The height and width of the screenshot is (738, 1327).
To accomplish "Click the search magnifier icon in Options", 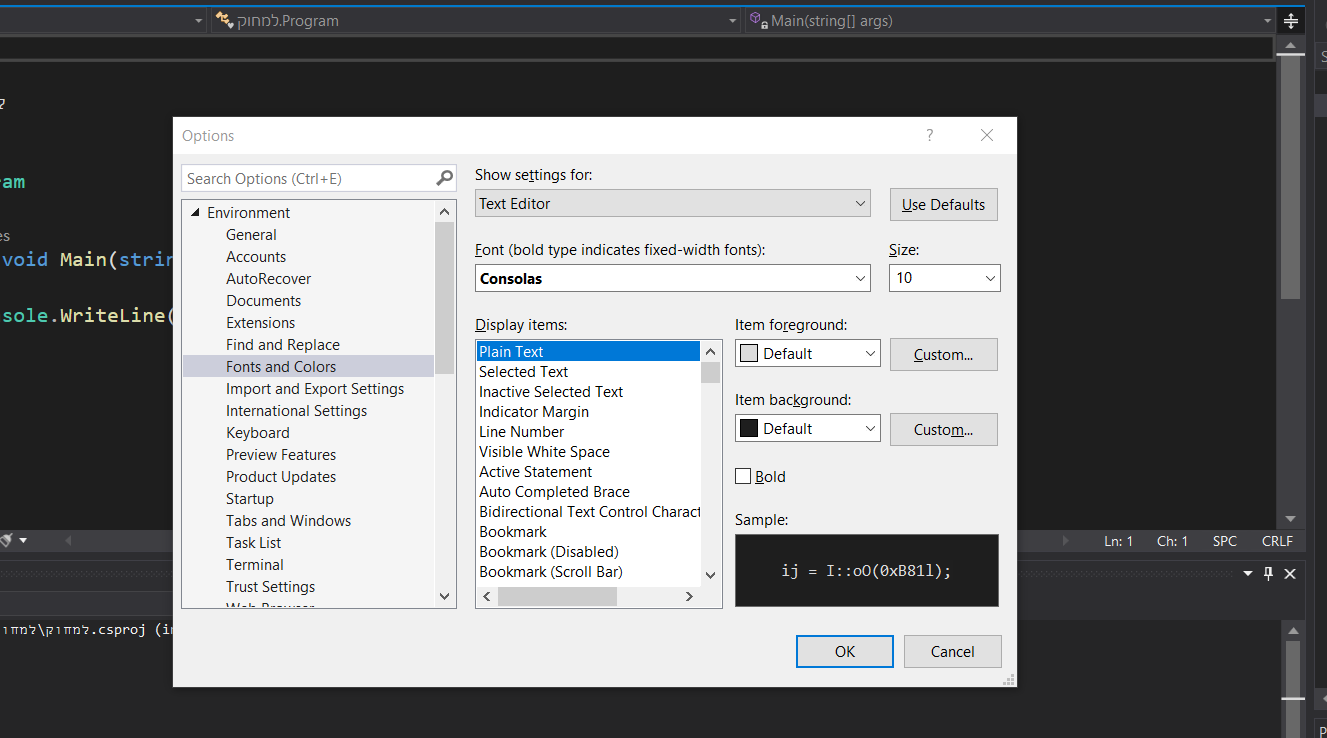I will click(445, 178).
